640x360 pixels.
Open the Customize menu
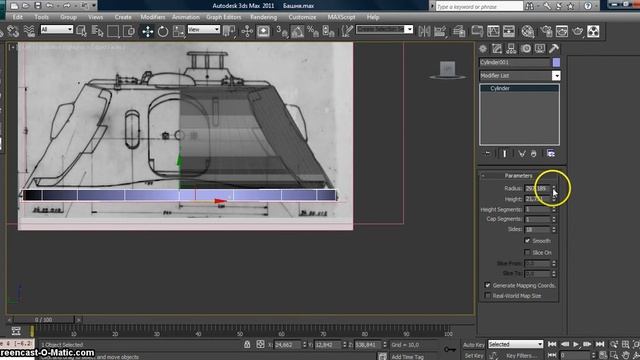click(302, 17)
